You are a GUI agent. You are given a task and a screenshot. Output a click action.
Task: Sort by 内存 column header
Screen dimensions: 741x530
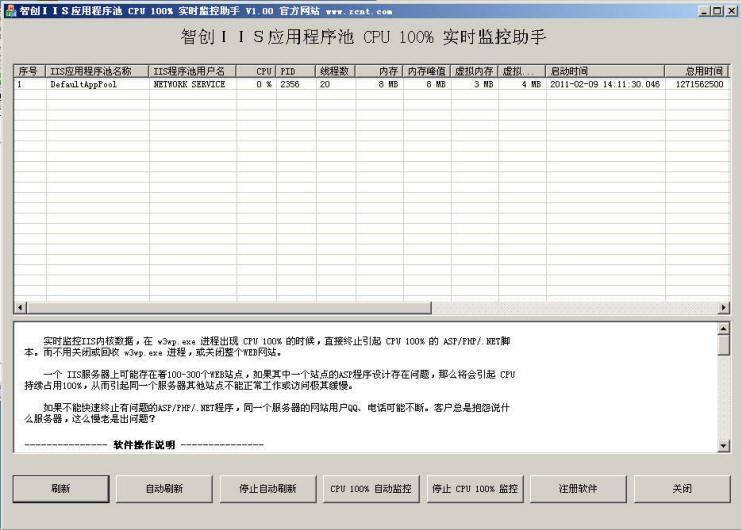379,71
